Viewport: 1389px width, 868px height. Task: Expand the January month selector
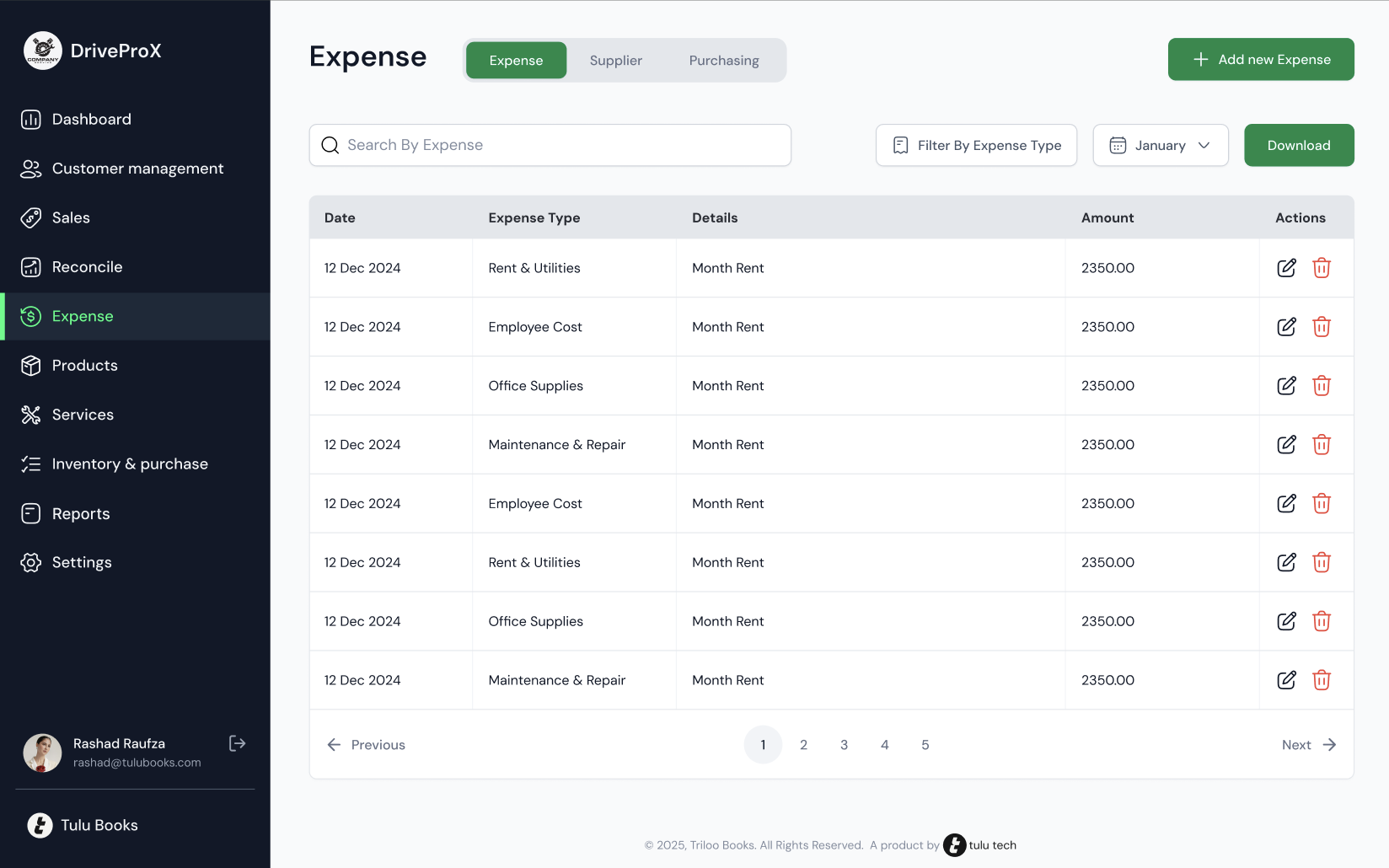1161,145
